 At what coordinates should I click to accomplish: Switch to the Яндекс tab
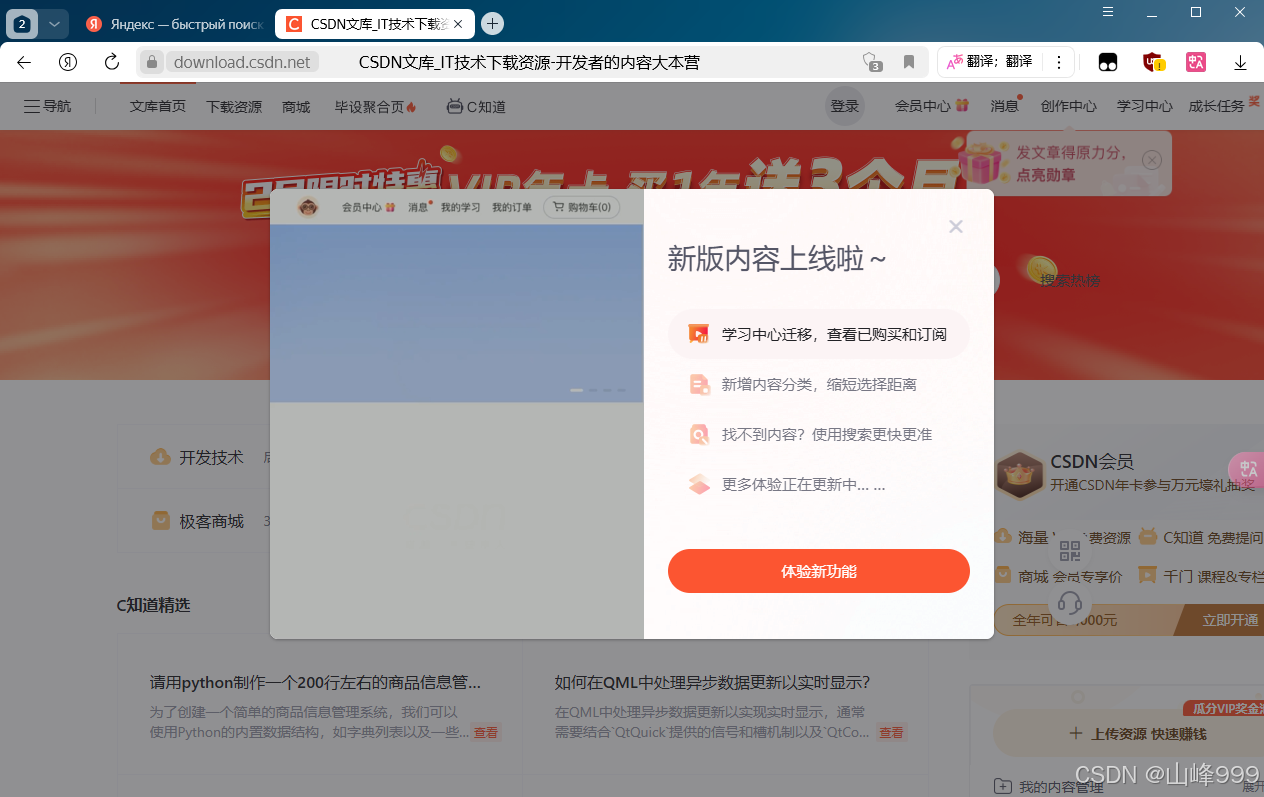pyautogui.click(x=173, y=23)
